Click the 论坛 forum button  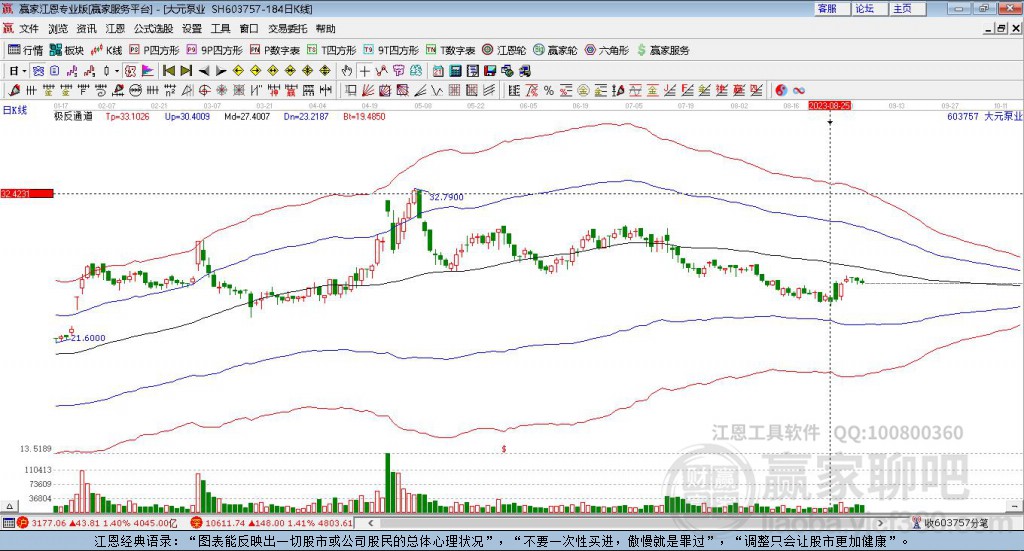coord(865,8)
